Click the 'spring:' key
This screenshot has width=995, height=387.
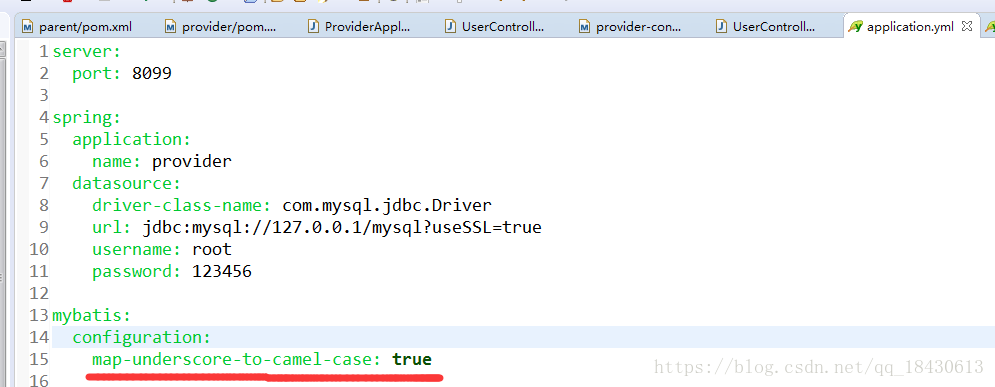(x=86, y=117)
